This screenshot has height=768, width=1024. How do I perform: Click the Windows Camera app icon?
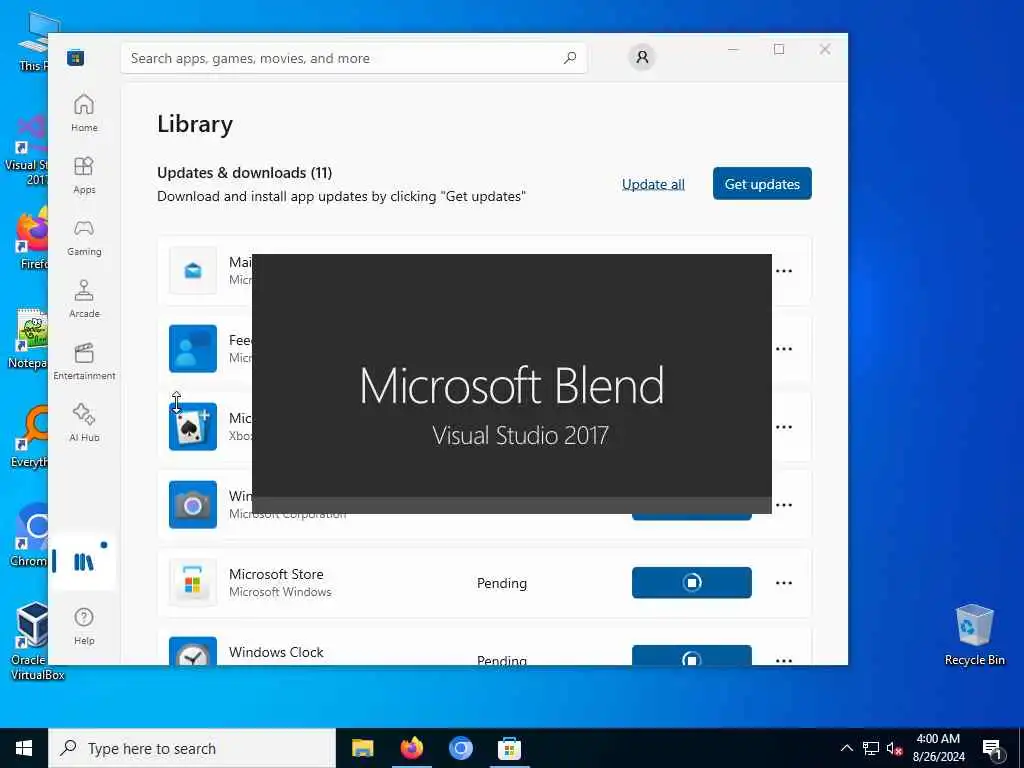(193, 505)
